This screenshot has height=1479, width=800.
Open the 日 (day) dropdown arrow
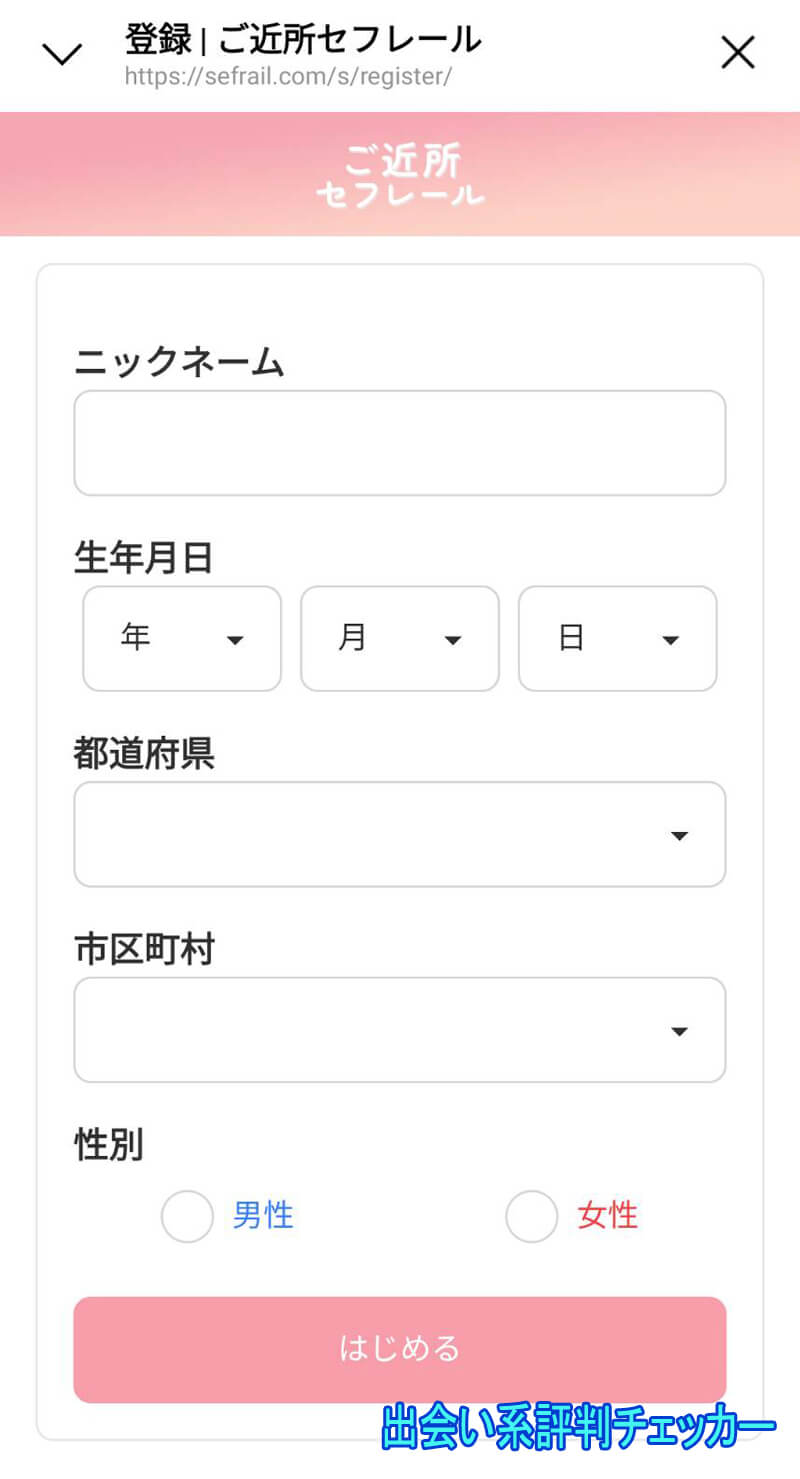tap(671, 639)
